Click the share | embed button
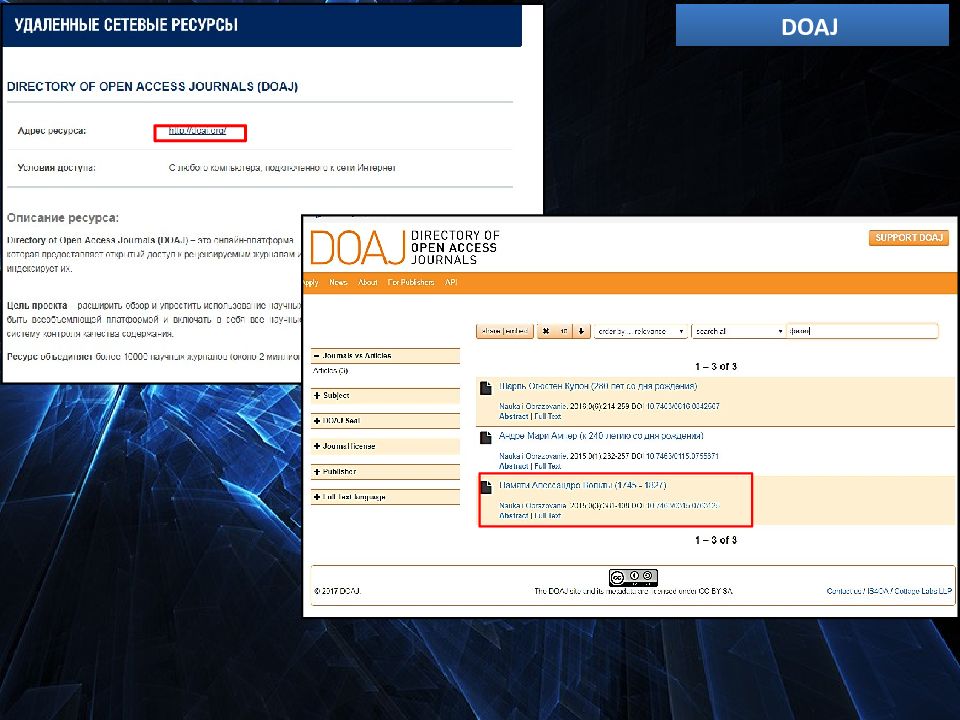 point(504,331)
